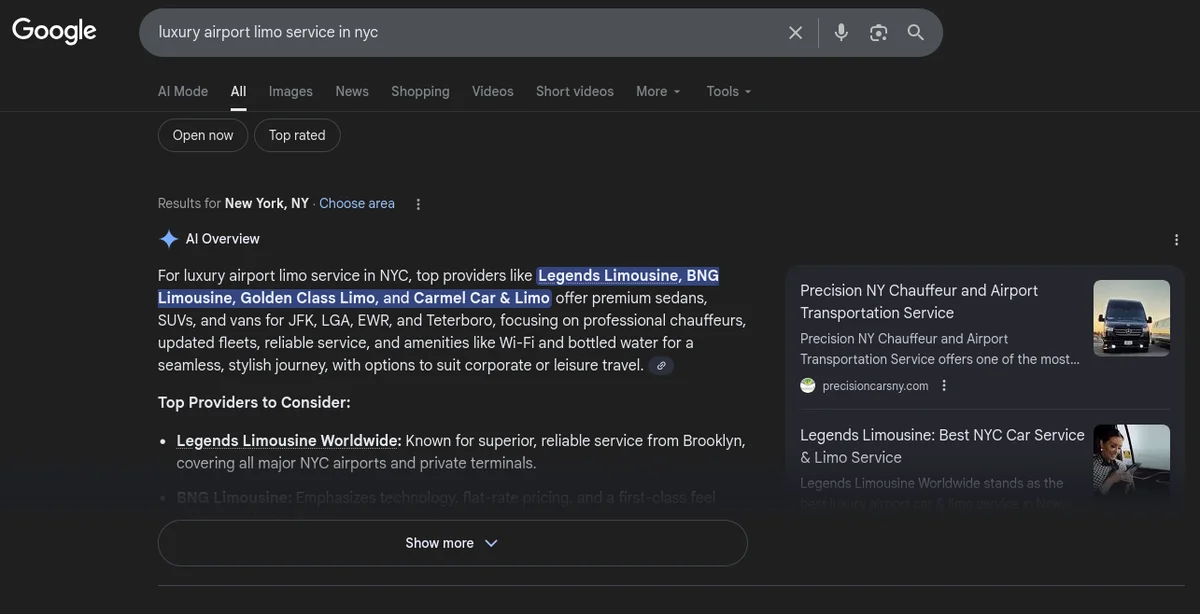
Task: Open the share link icon after the AI summary
Action: point(661,365)
